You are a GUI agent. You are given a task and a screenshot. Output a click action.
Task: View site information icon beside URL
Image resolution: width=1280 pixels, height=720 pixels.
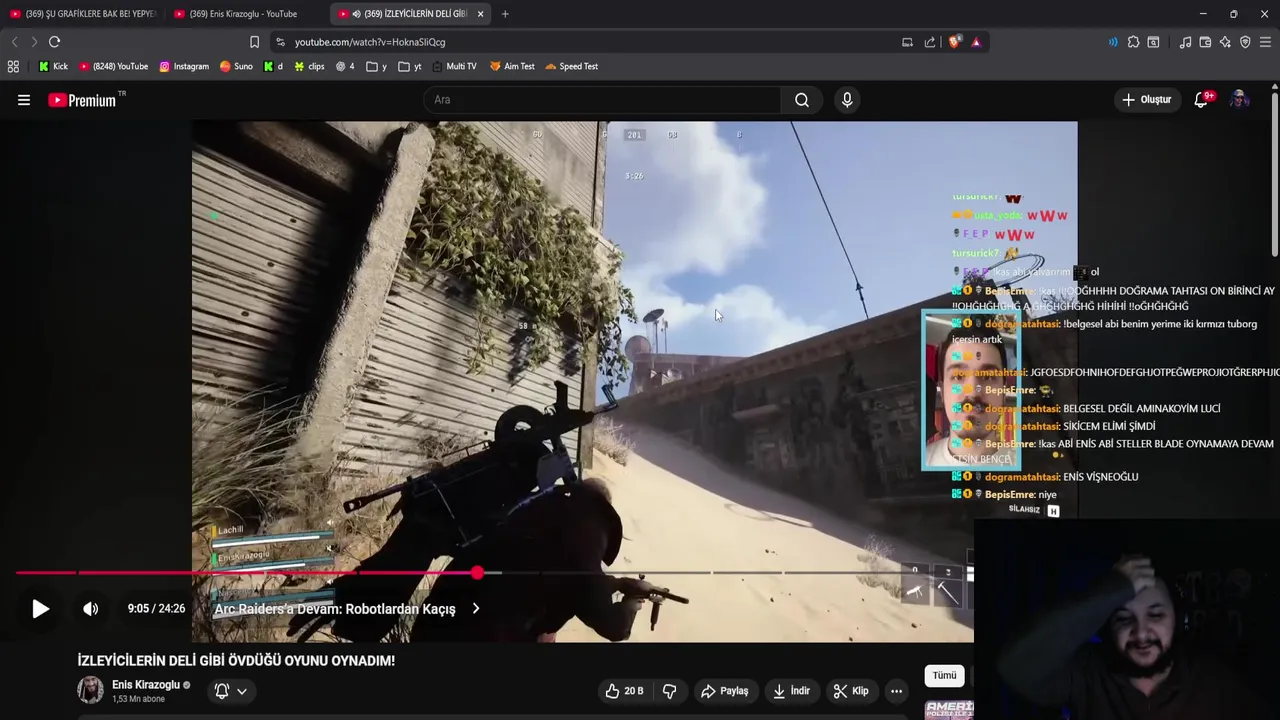(280, 42)
